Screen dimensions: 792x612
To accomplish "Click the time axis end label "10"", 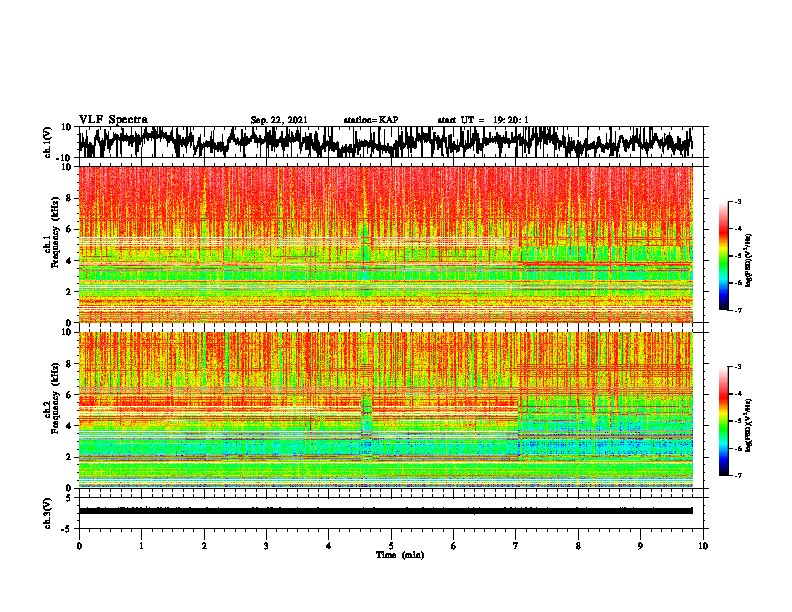I will [703, 546].
